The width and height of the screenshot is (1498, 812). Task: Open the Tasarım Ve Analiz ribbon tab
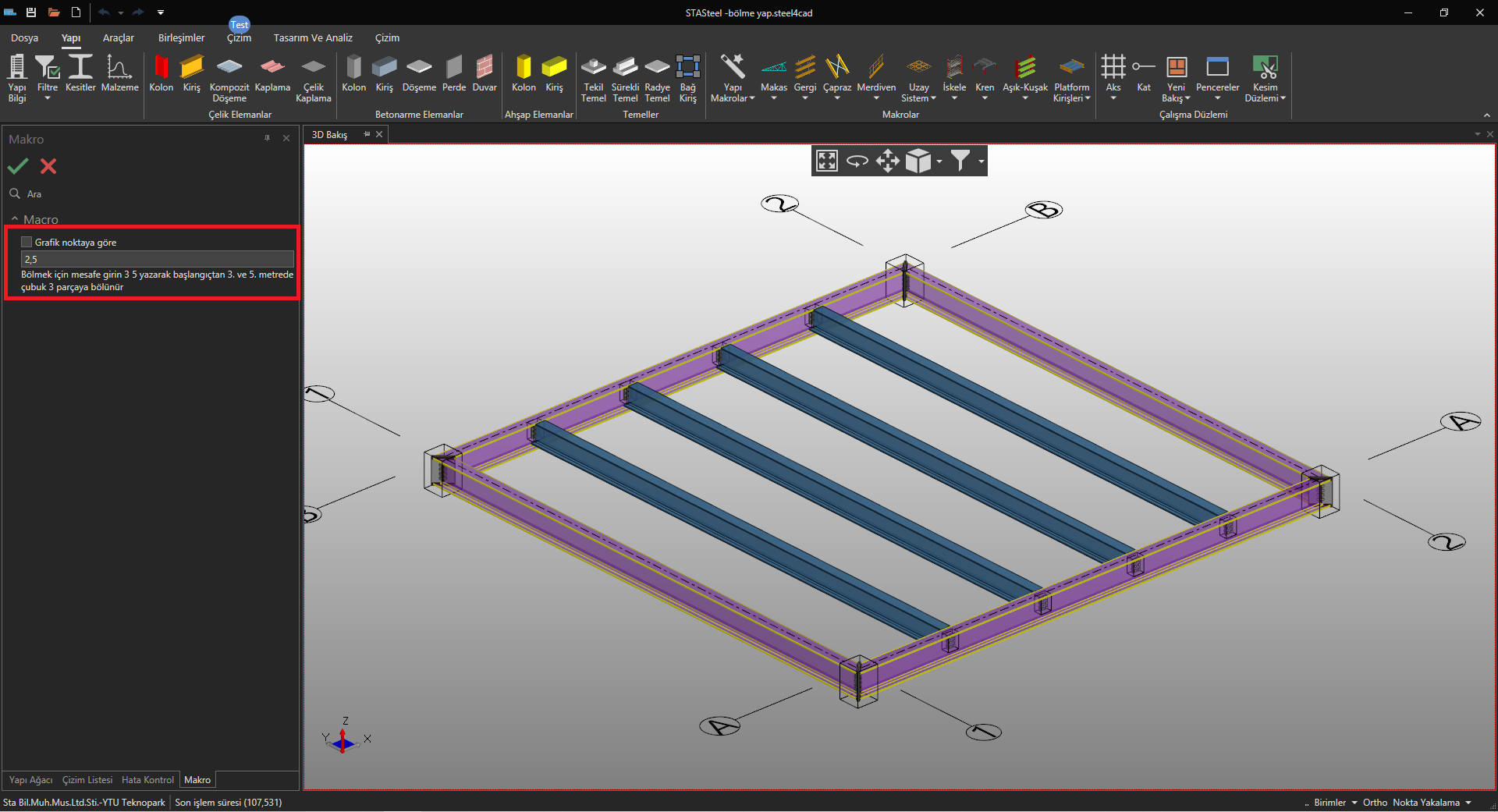(x=313, y=37)
